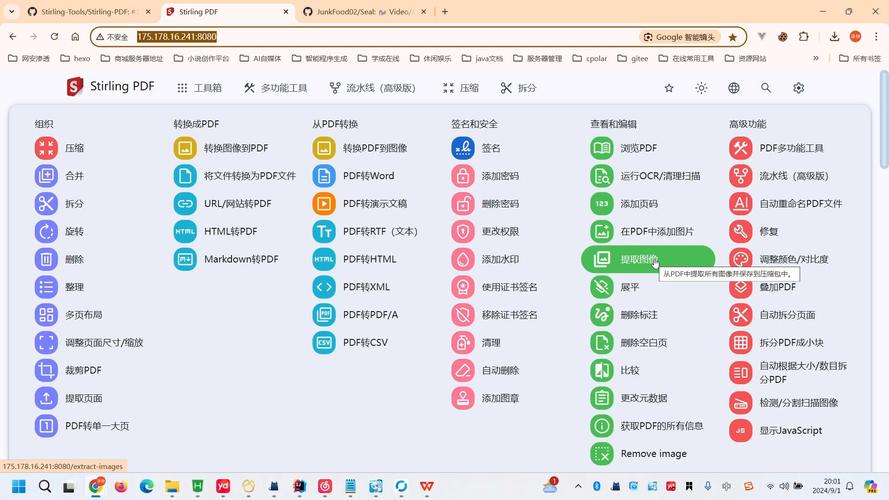The height and width of the screenshot is (500, 889).
Task: Click the navbar search magnifier
Action: (x=766, y=88)
